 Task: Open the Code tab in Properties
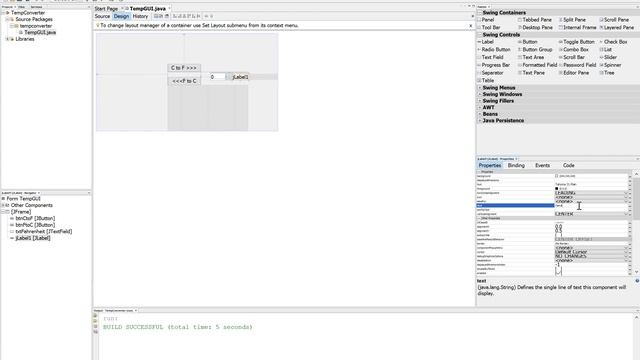click(569, 165)
